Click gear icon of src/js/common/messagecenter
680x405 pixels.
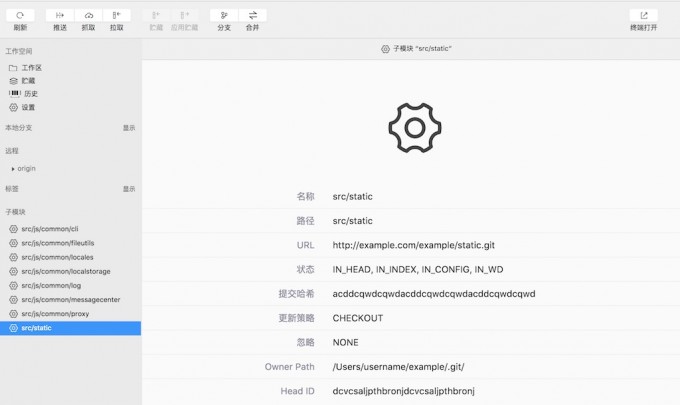pyautogui.click(x=13, y=300)
